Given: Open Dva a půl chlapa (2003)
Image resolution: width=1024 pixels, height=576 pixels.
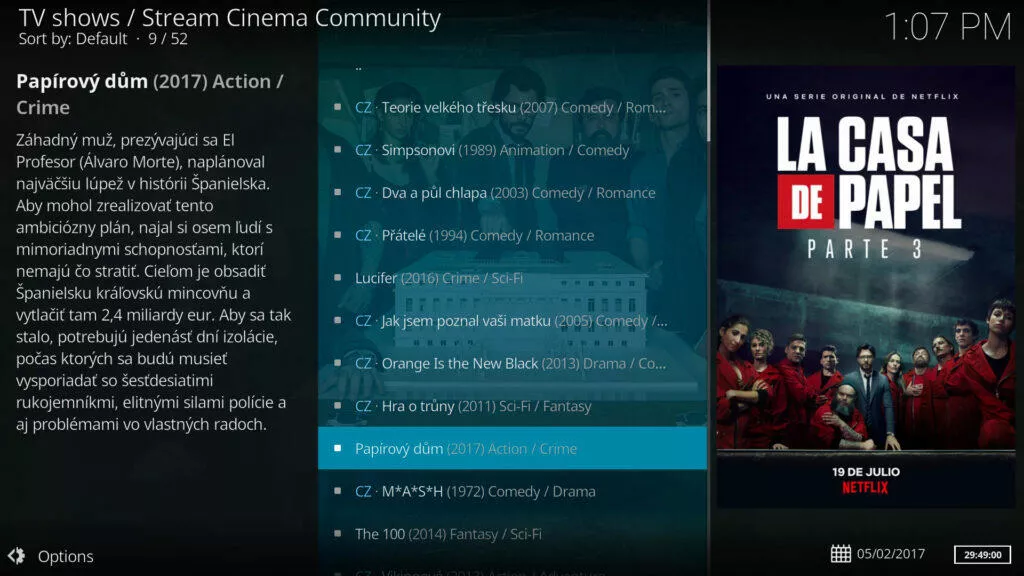Looking at the screenshot, I should 512,193.
